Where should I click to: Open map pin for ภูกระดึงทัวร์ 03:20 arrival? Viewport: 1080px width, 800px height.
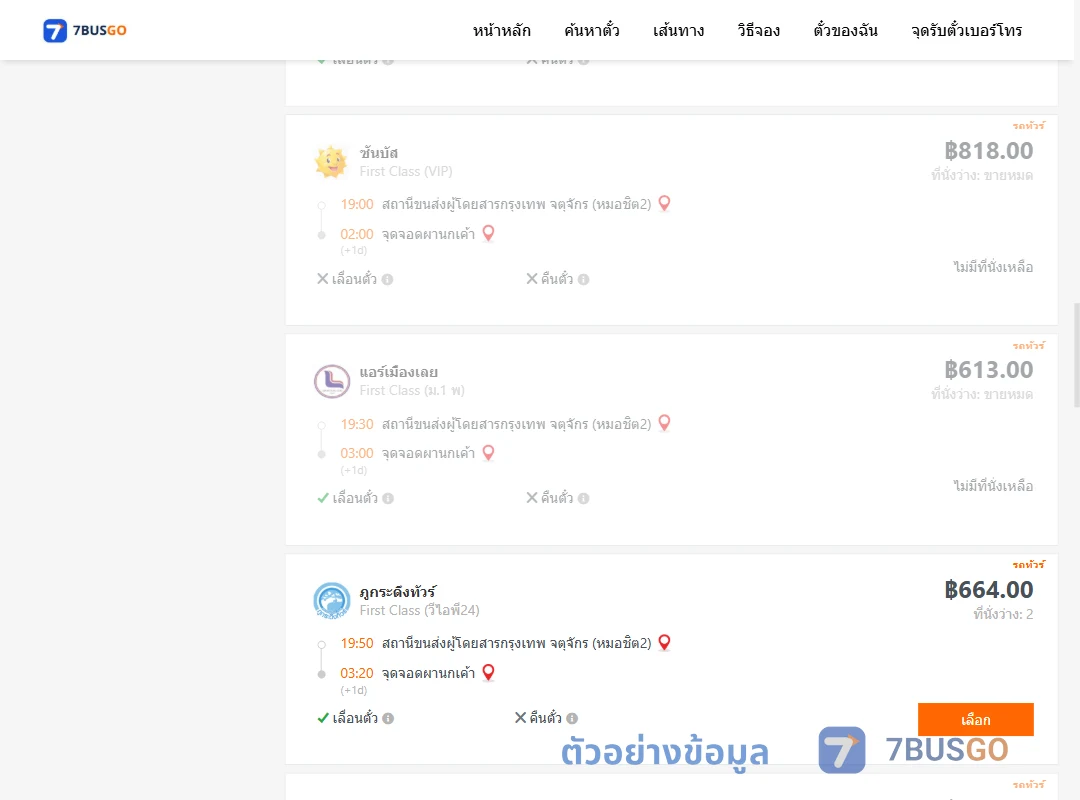point(488,672)
